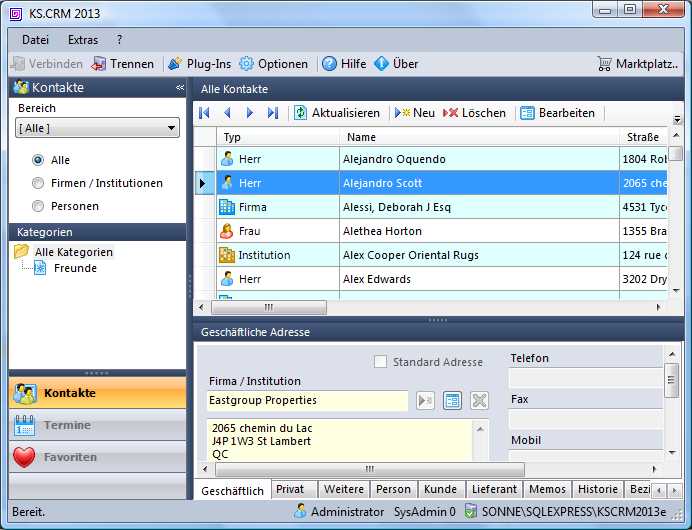Click Bearbeiten to edit the contact
Screen dimensions: 692x530
tap(557, 113)
